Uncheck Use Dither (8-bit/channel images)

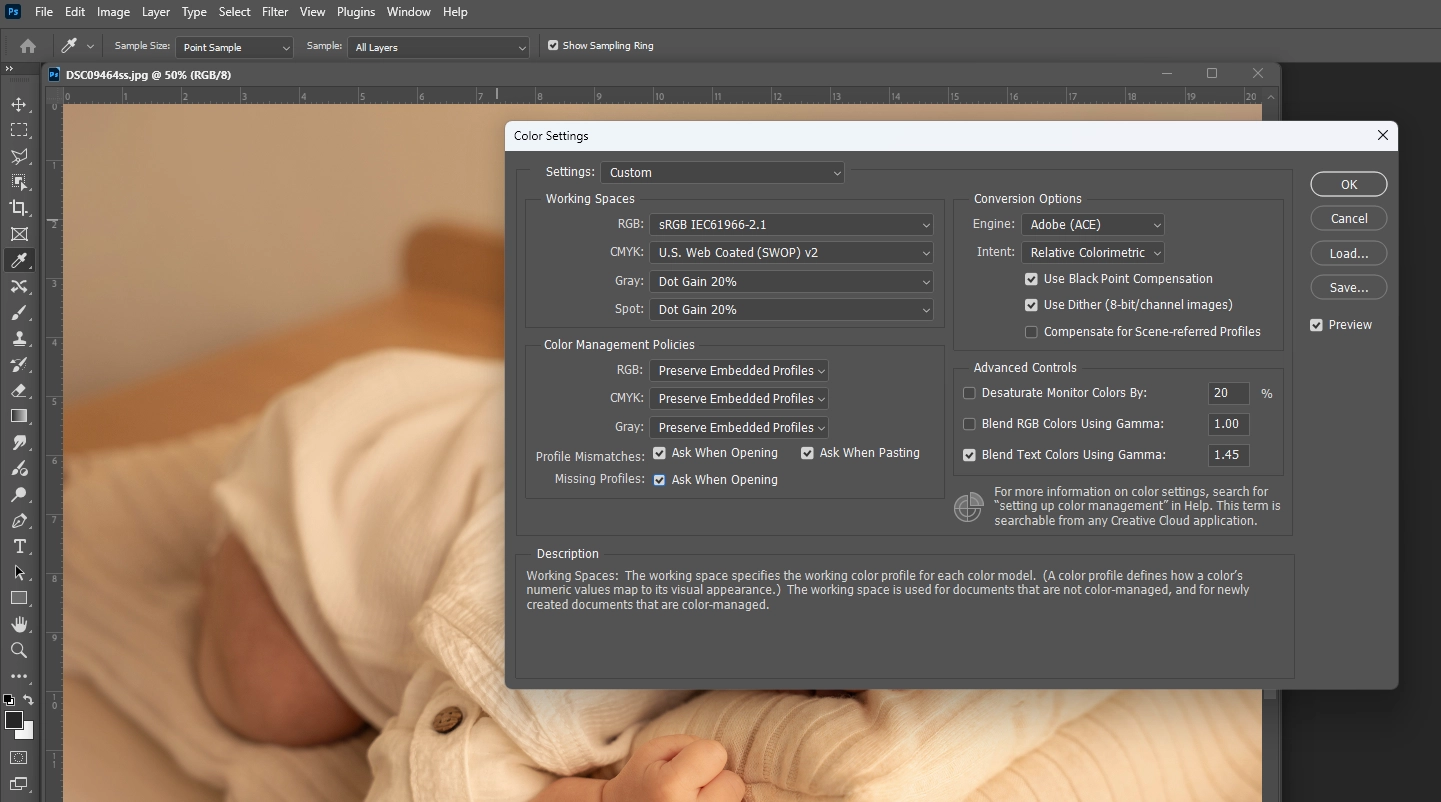(1031, 305)
